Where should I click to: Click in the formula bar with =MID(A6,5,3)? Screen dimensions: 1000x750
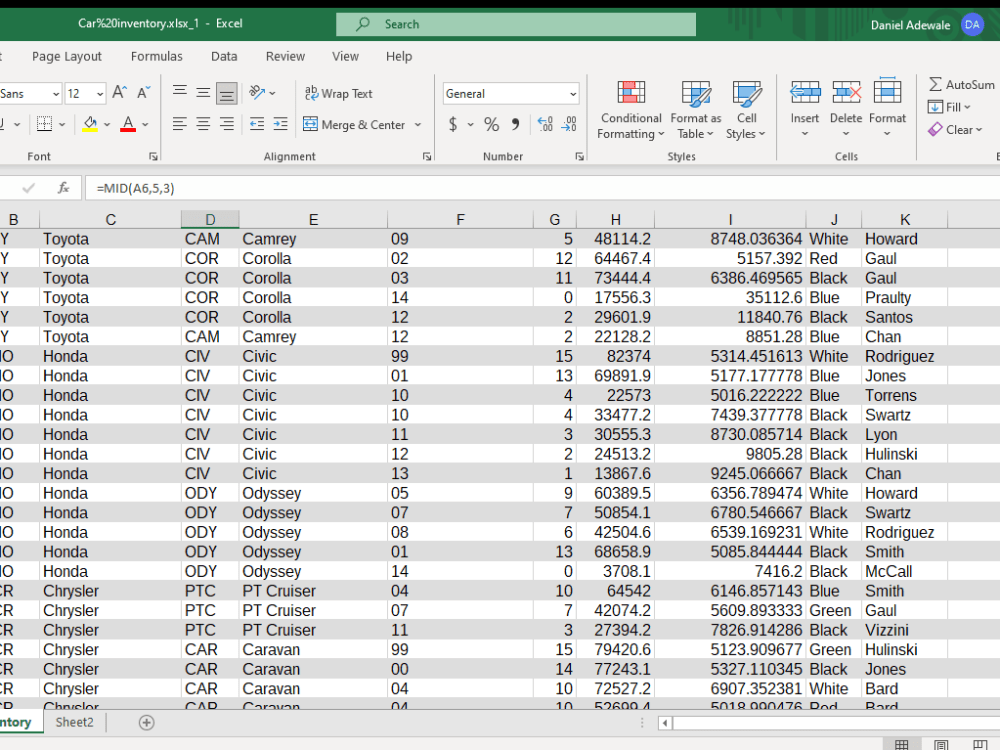pos(542,188)
